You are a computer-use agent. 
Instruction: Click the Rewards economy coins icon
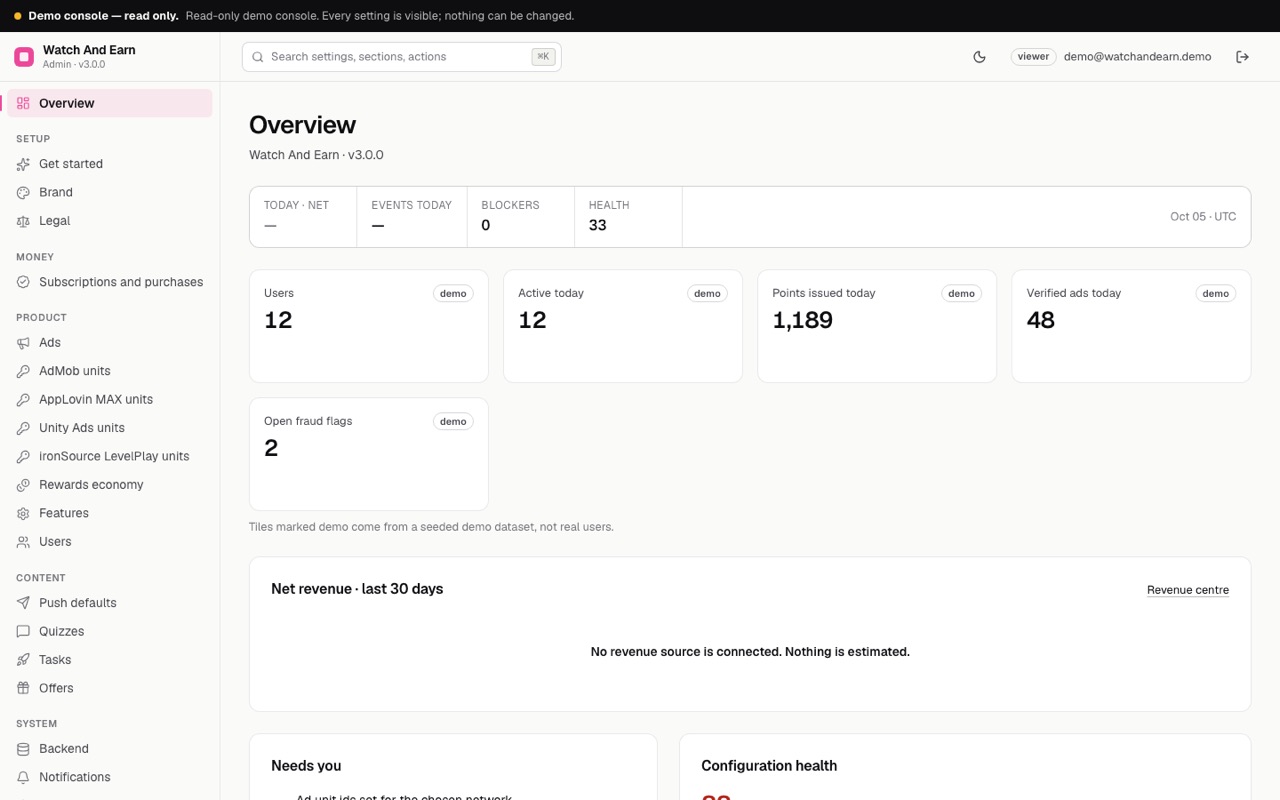coord(23,485)
